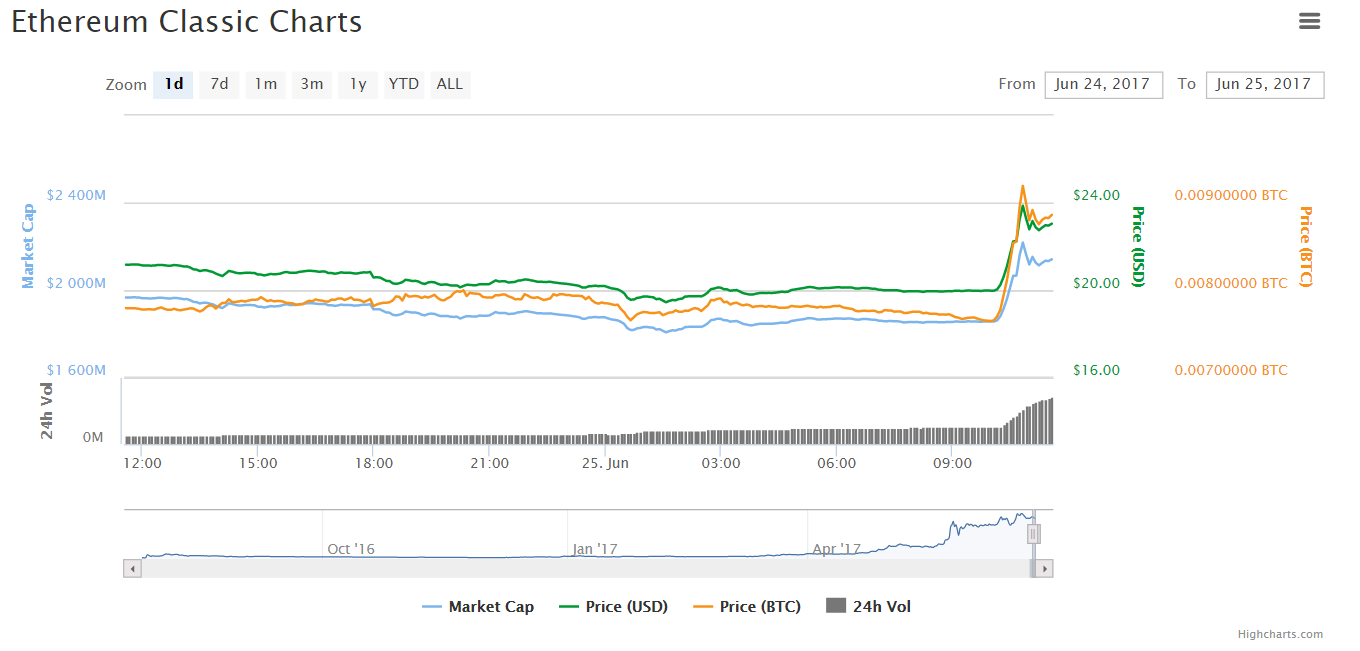Click the navigator range slider handle
The height and width of the screenshot is (651, 1360).
(x=1033, y=533)
